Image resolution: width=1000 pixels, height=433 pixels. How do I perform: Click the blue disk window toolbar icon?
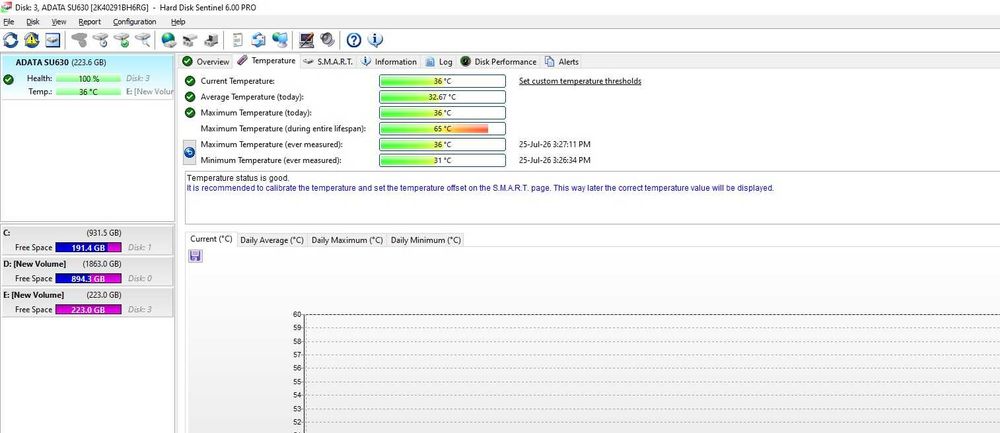coord(52,40)
